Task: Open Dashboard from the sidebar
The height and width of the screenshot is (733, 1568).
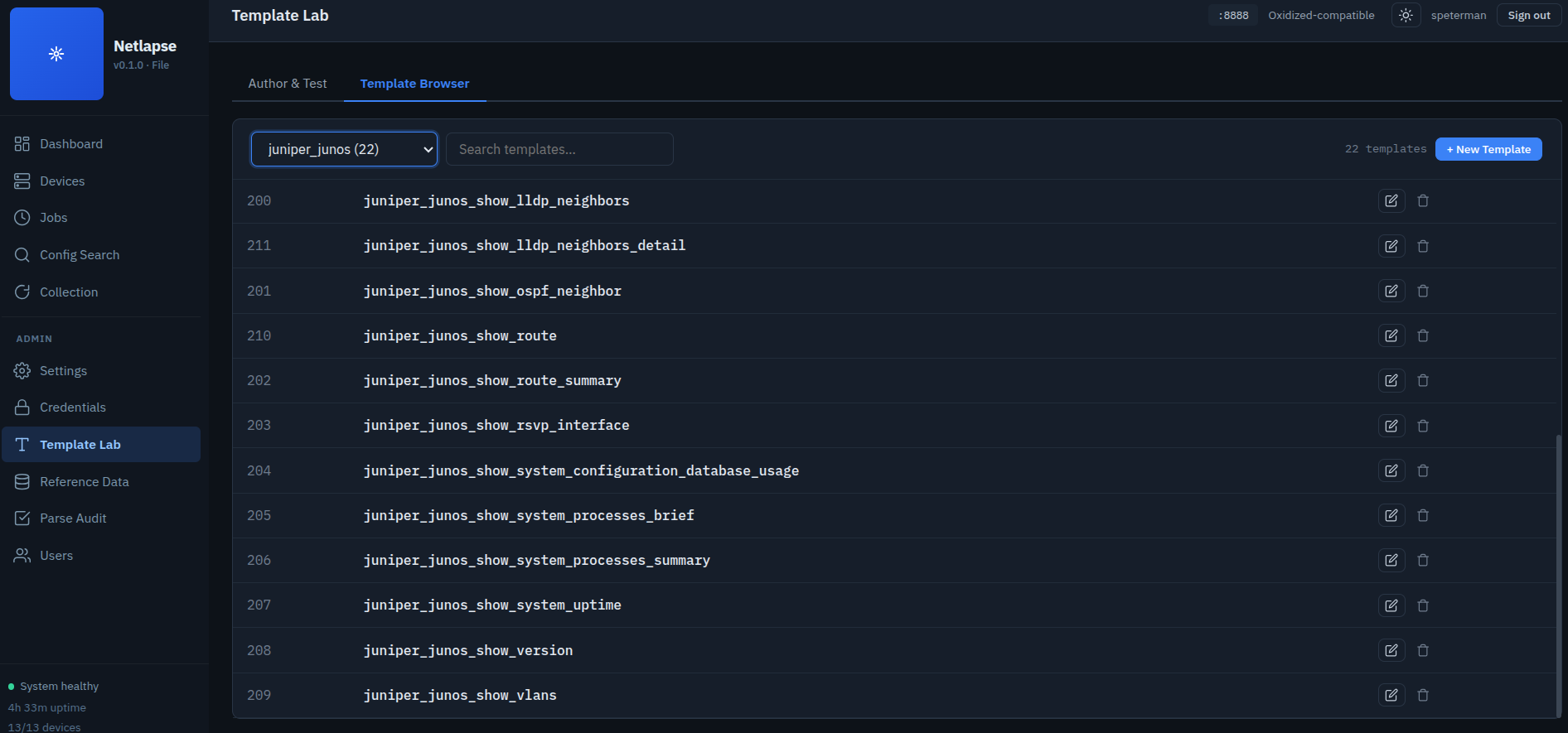Action: point(101,144)
